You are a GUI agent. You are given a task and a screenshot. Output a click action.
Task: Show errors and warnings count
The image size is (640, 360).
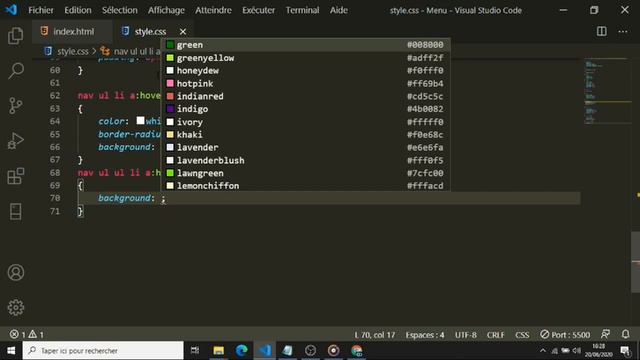pos(27,335)
